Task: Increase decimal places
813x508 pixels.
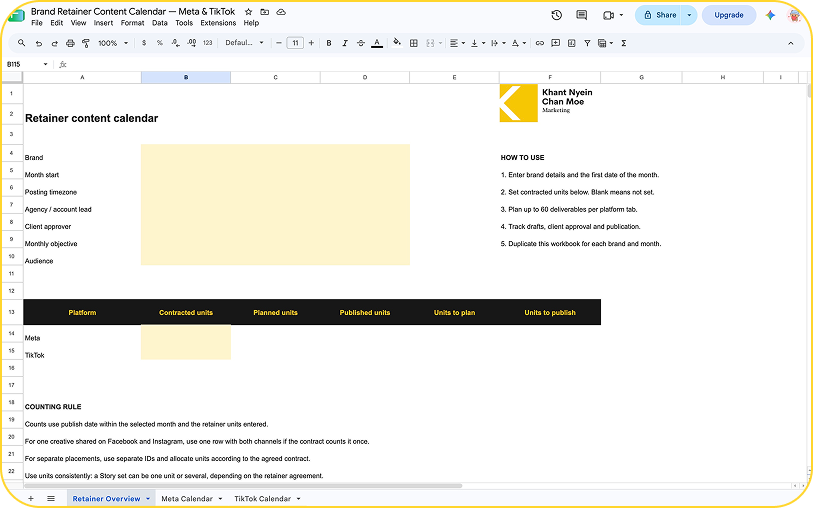Action: click(x=192, y=43)
